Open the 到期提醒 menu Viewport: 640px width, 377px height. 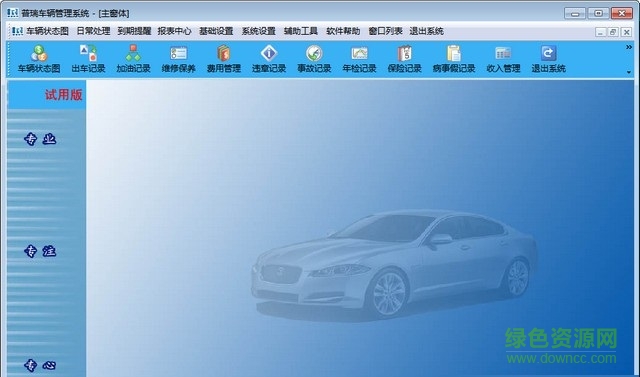(134, 31)
